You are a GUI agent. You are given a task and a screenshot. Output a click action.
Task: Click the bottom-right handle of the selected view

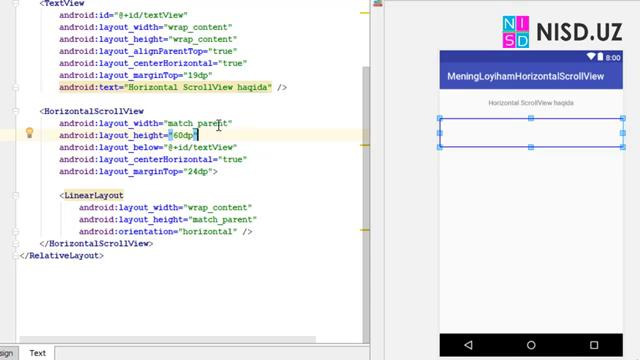tap(622, 147)
